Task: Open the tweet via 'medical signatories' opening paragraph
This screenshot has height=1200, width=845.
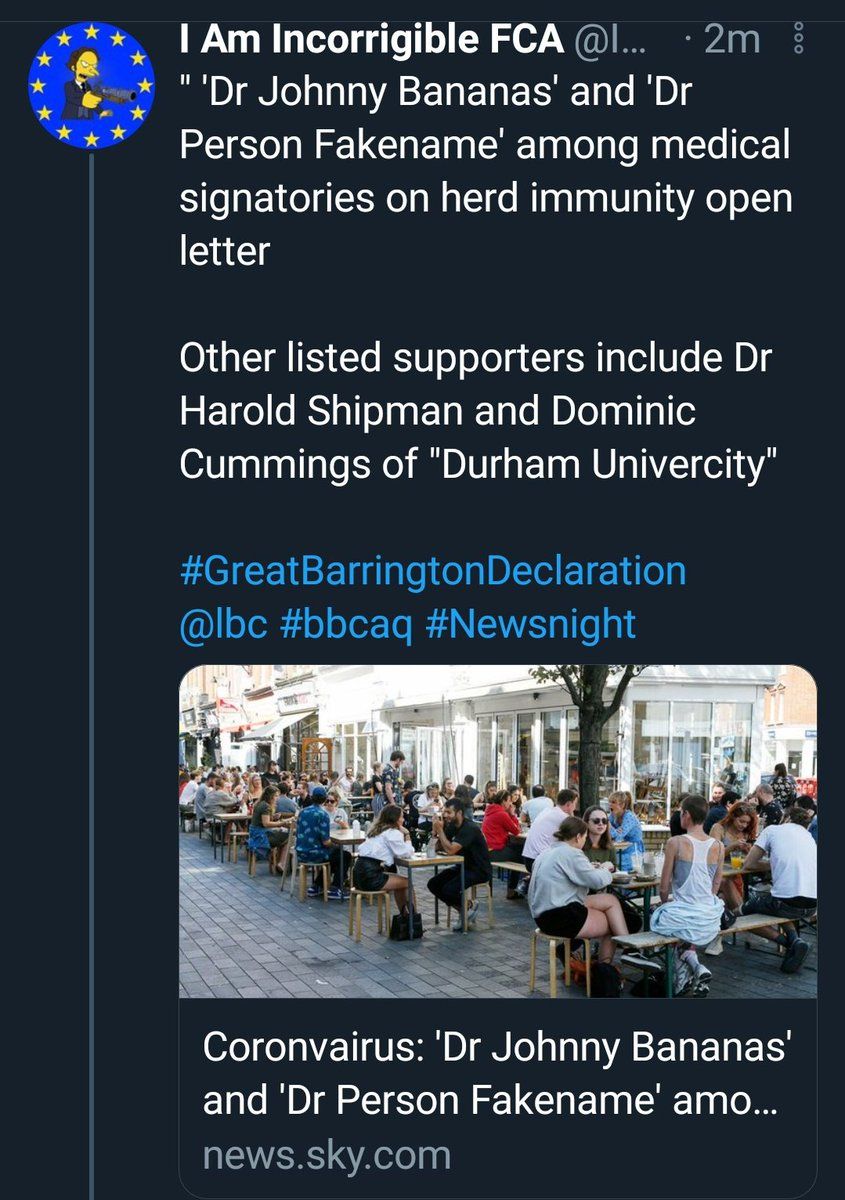Action: 486,171
